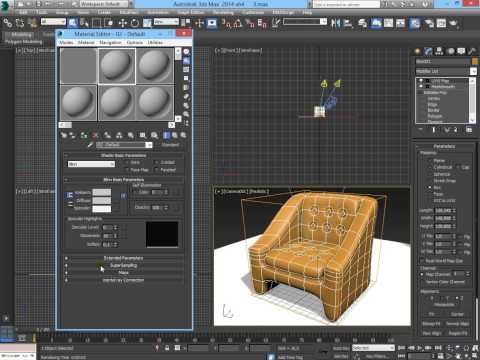Select the Cylindrical mapping radio button
Viewport: 480px width, 360px height.
click(x=430, y=167)
